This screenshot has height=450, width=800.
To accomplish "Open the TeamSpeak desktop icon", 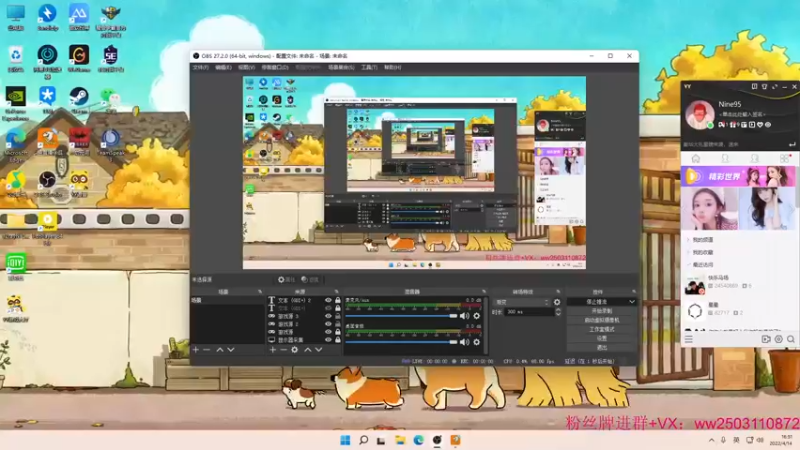I will click(x=111, y=144).
